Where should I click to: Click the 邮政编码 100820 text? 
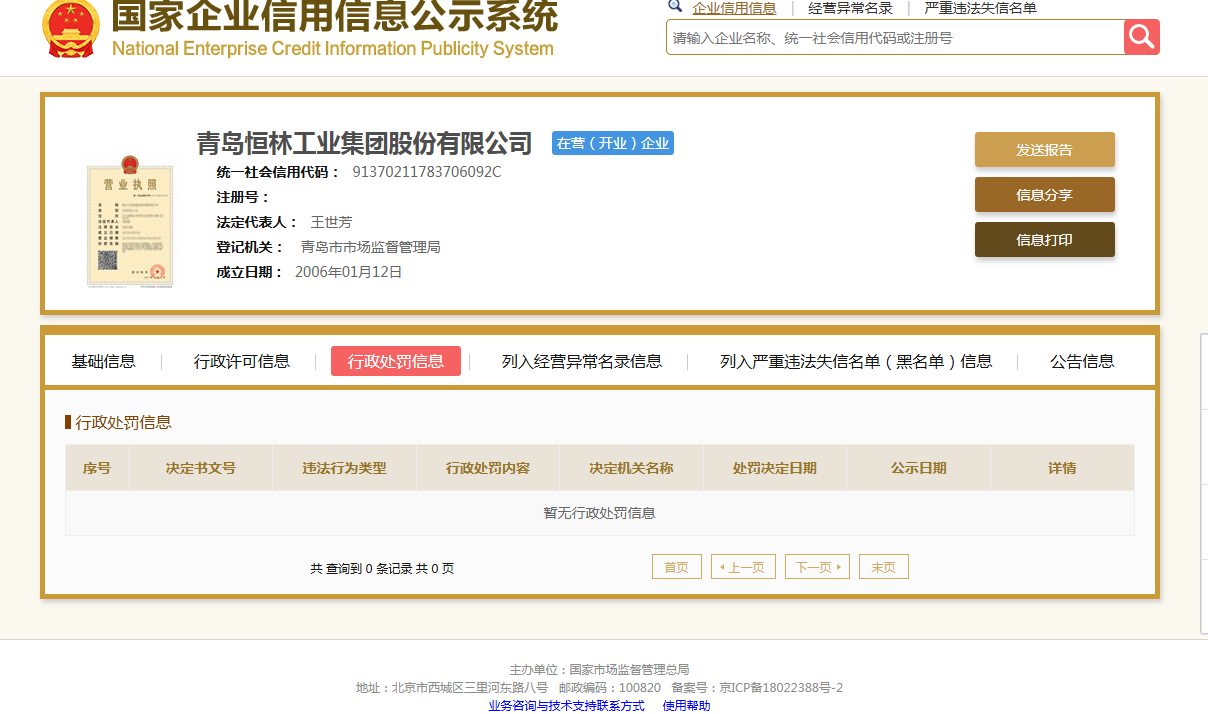(x=610, y=687)
